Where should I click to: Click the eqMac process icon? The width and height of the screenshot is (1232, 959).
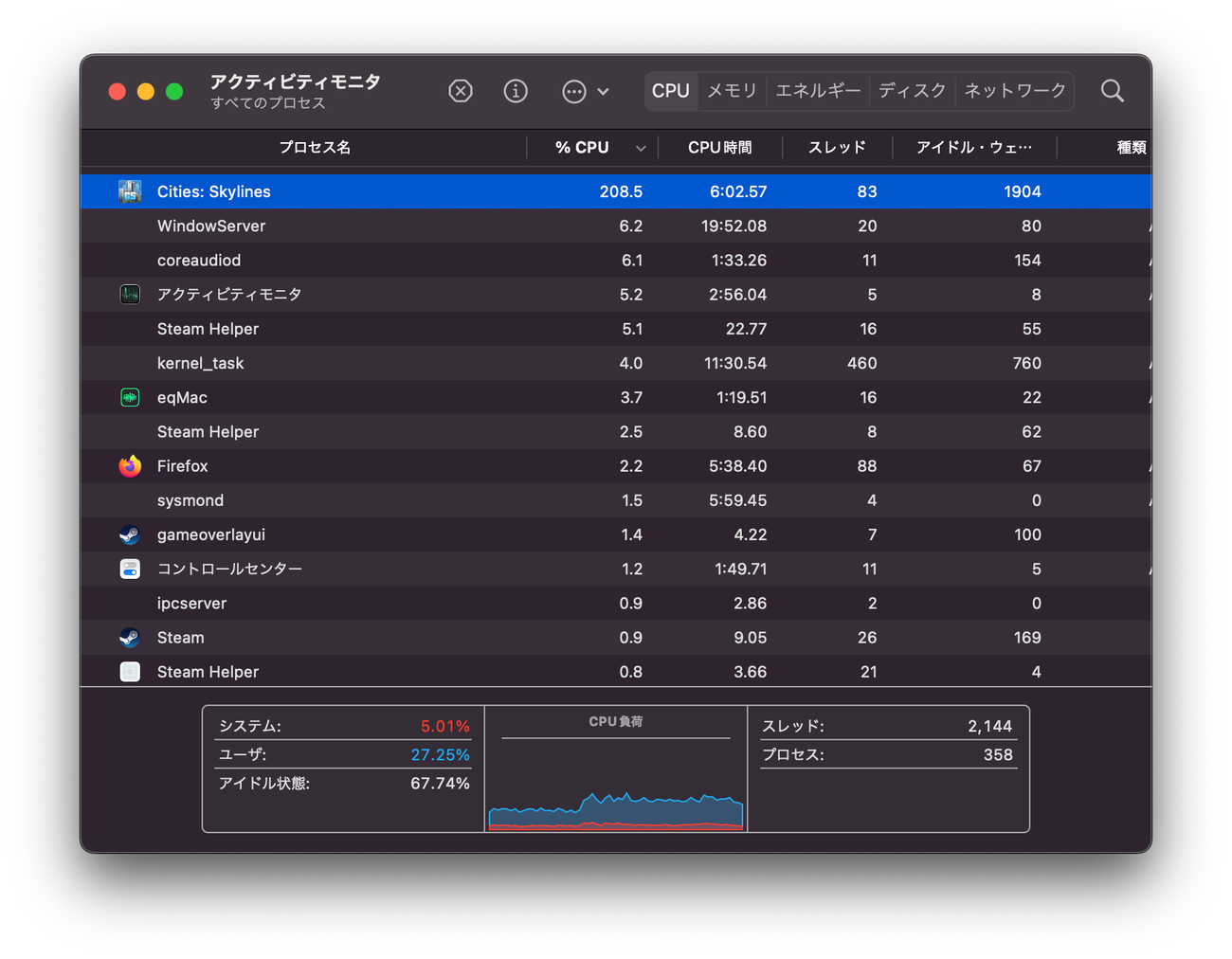pos(130,398)
